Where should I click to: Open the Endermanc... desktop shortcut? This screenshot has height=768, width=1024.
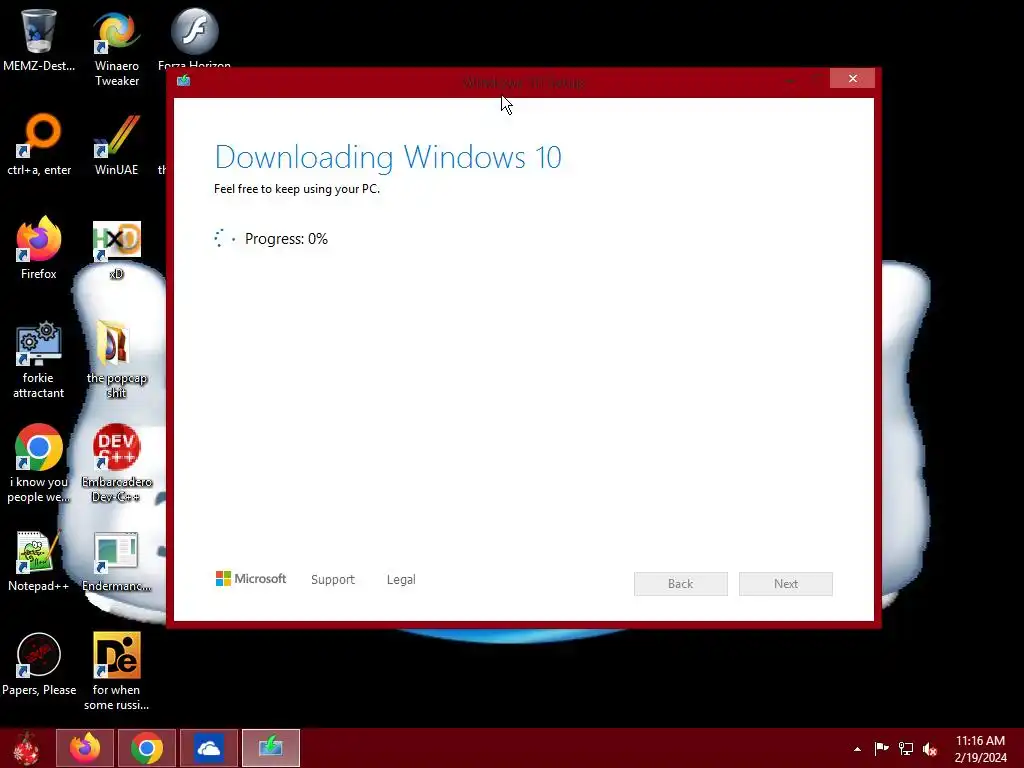[116, 562]
